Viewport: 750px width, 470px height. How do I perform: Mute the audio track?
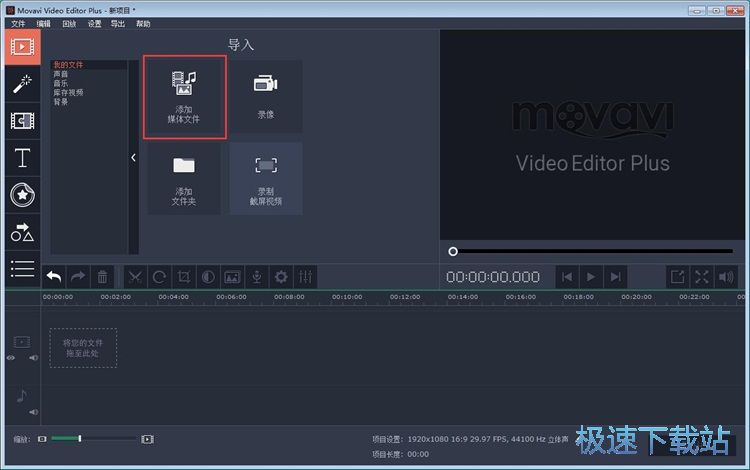[x=33, y=412]
